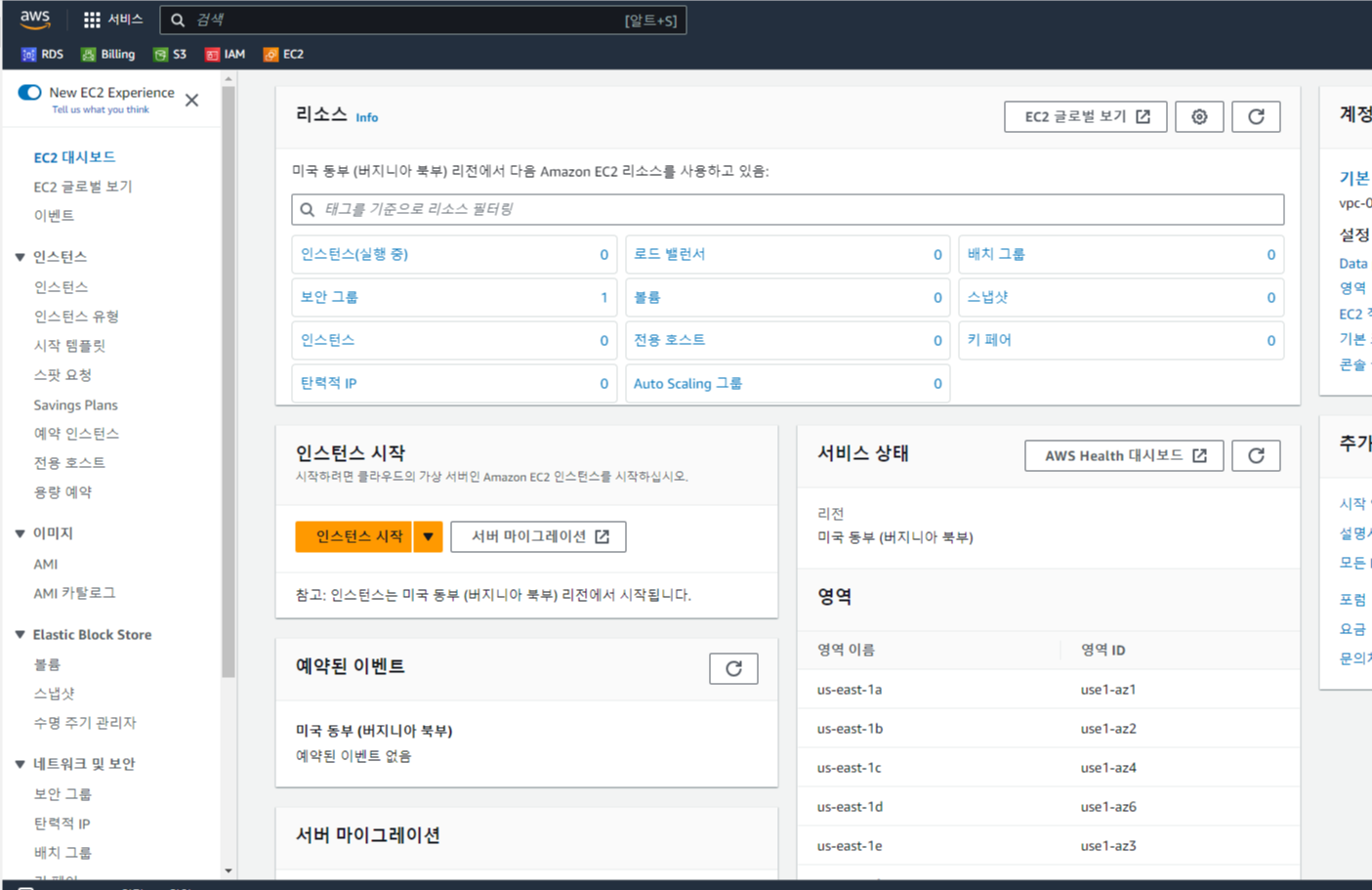The height and width of the screenshot is (890, 1372).
Task: Collapse the Elastic Block Store section
Action: click(x=20, y=635)
